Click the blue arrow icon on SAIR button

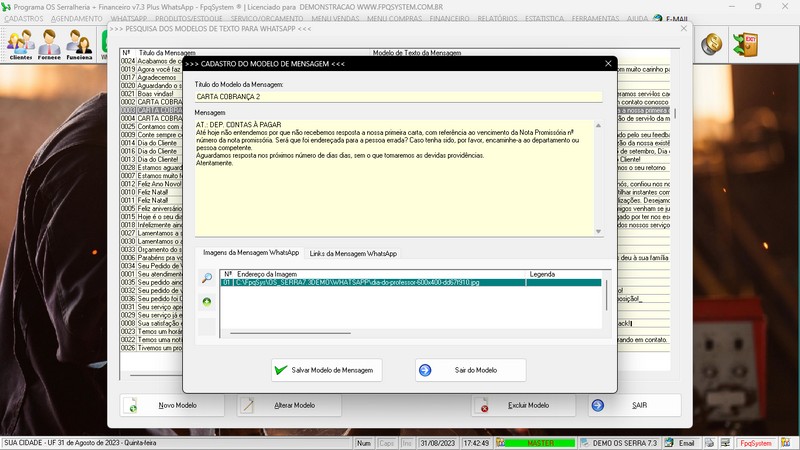(597, 405)
